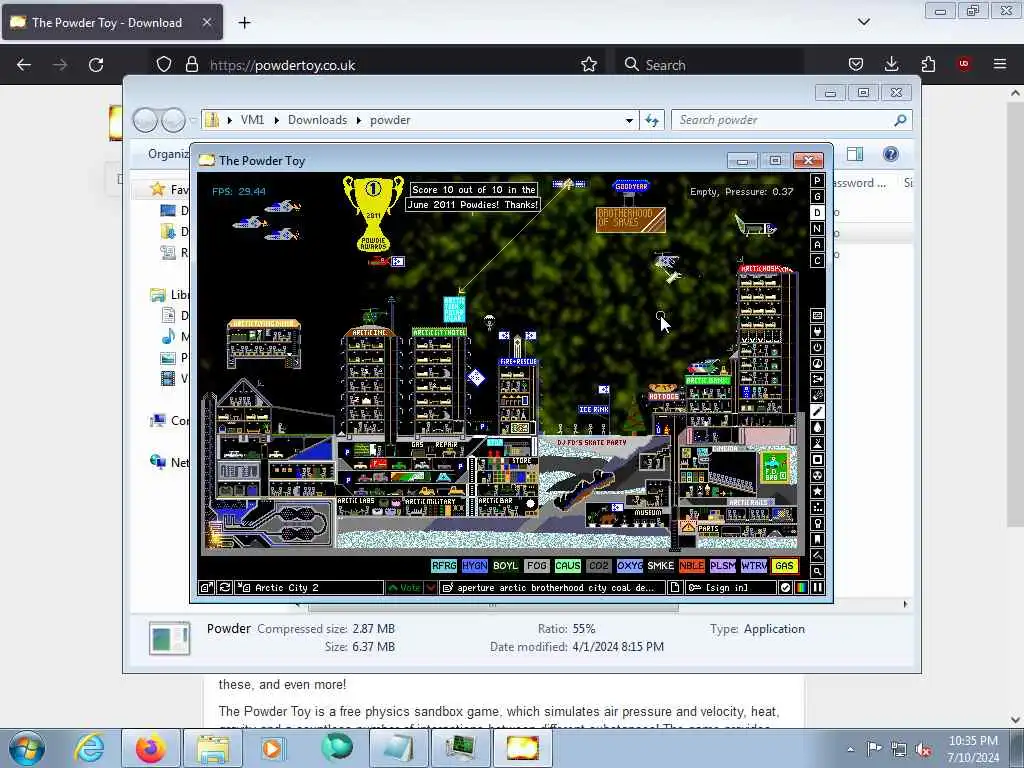Open the Tools menu bulb icon
1024x768 pixels.
(817, 523)
